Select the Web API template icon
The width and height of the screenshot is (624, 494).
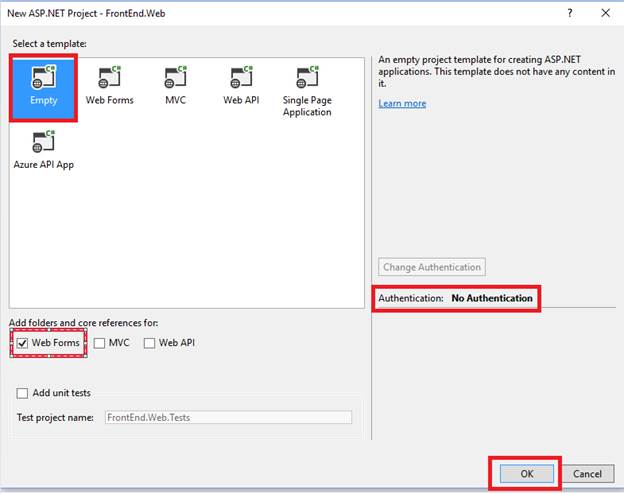[241, 86]
